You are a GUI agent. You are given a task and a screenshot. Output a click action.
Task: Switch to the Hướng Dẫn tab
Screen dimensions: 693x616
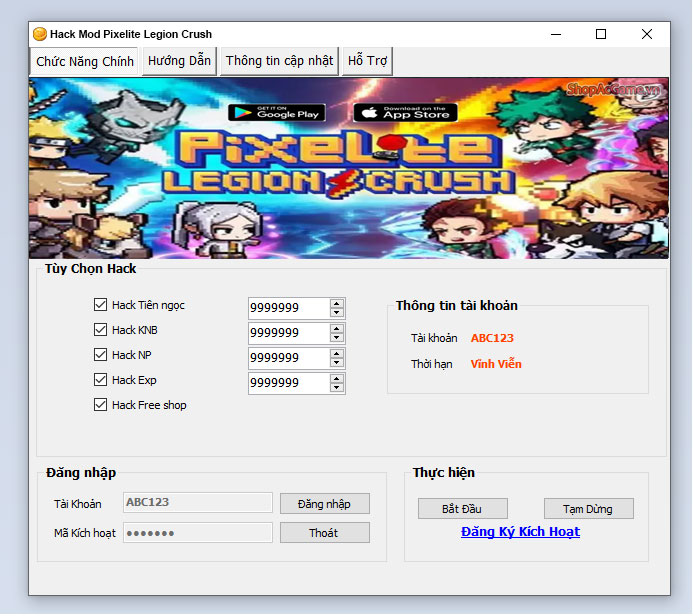coord(179,61)
